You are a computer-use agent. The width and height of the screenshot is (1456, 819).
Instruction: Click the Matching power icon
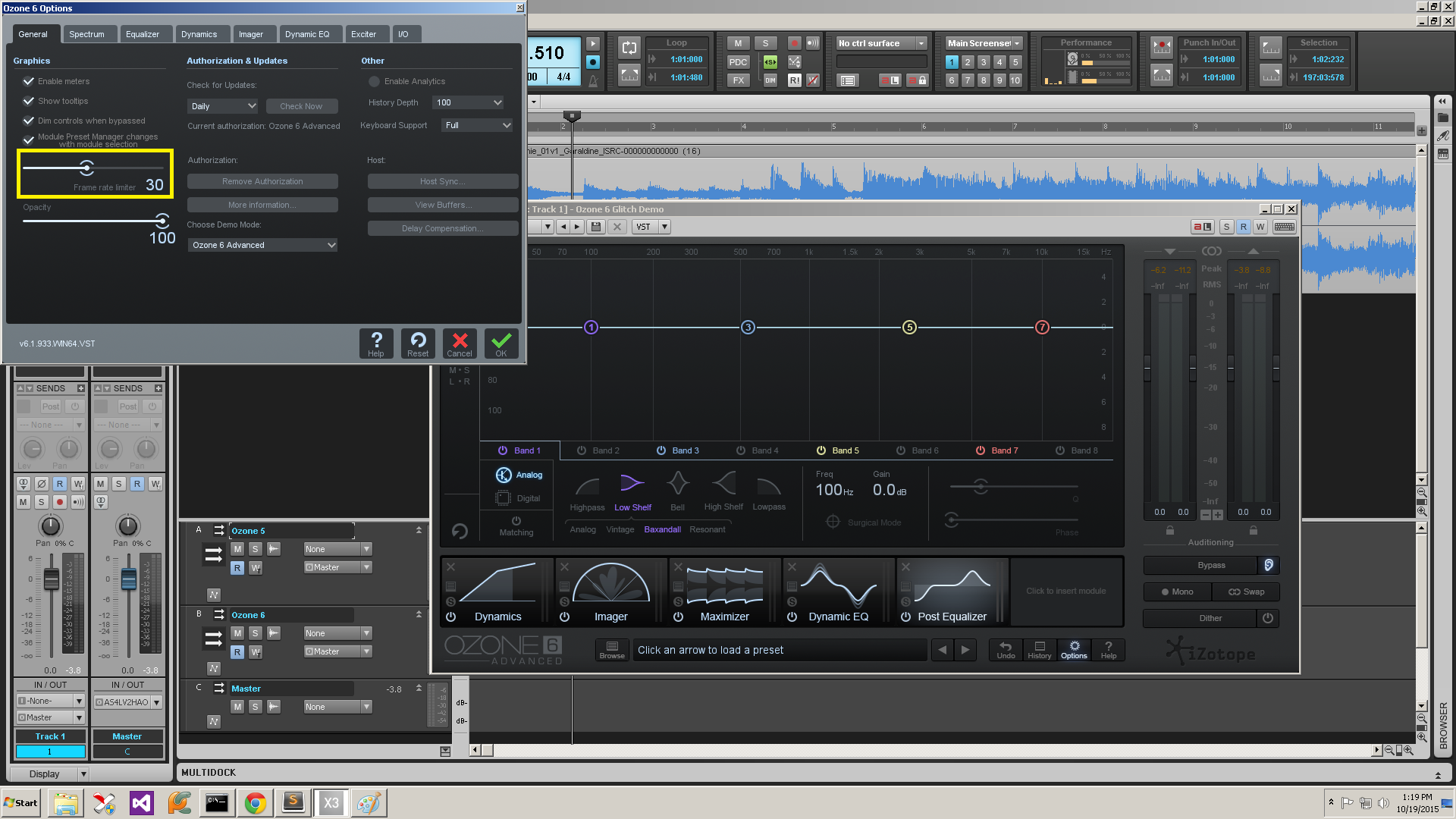click(516, 521)
